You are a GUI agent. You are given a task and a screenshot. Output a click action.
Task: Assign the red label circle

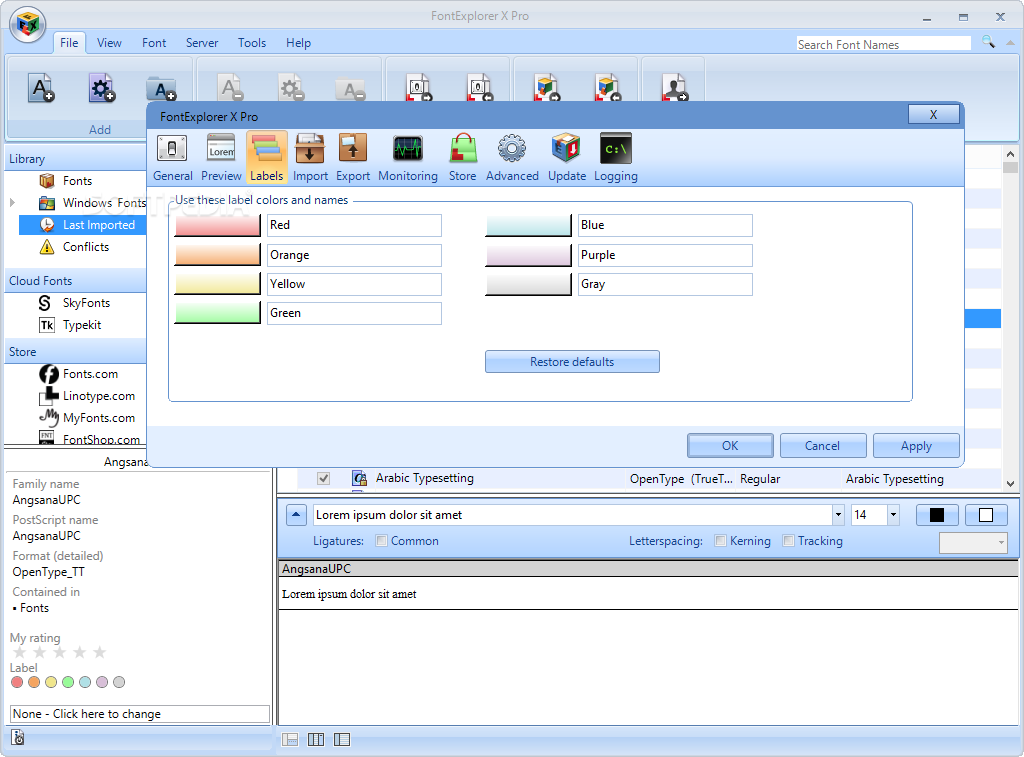17,682
